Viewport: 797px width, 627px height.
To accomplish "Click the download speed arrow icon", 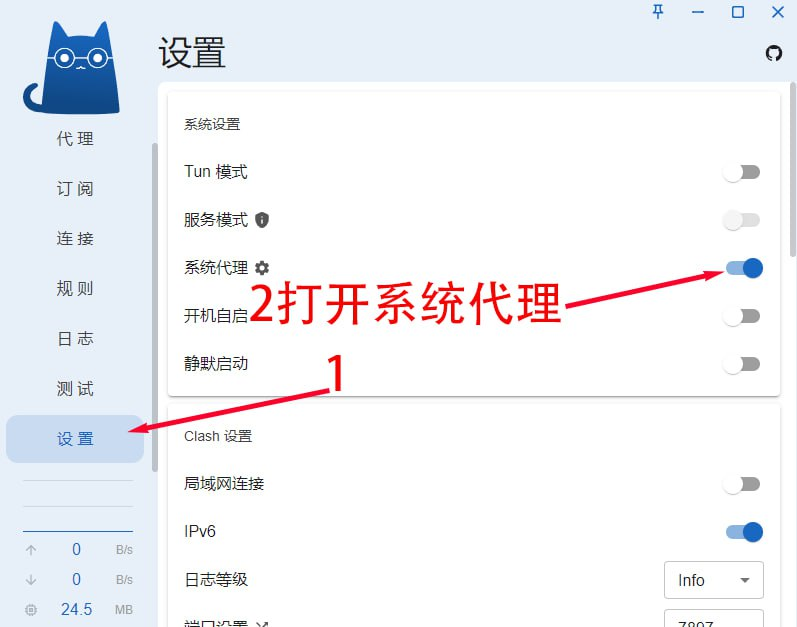I will (x=31, y=580).
